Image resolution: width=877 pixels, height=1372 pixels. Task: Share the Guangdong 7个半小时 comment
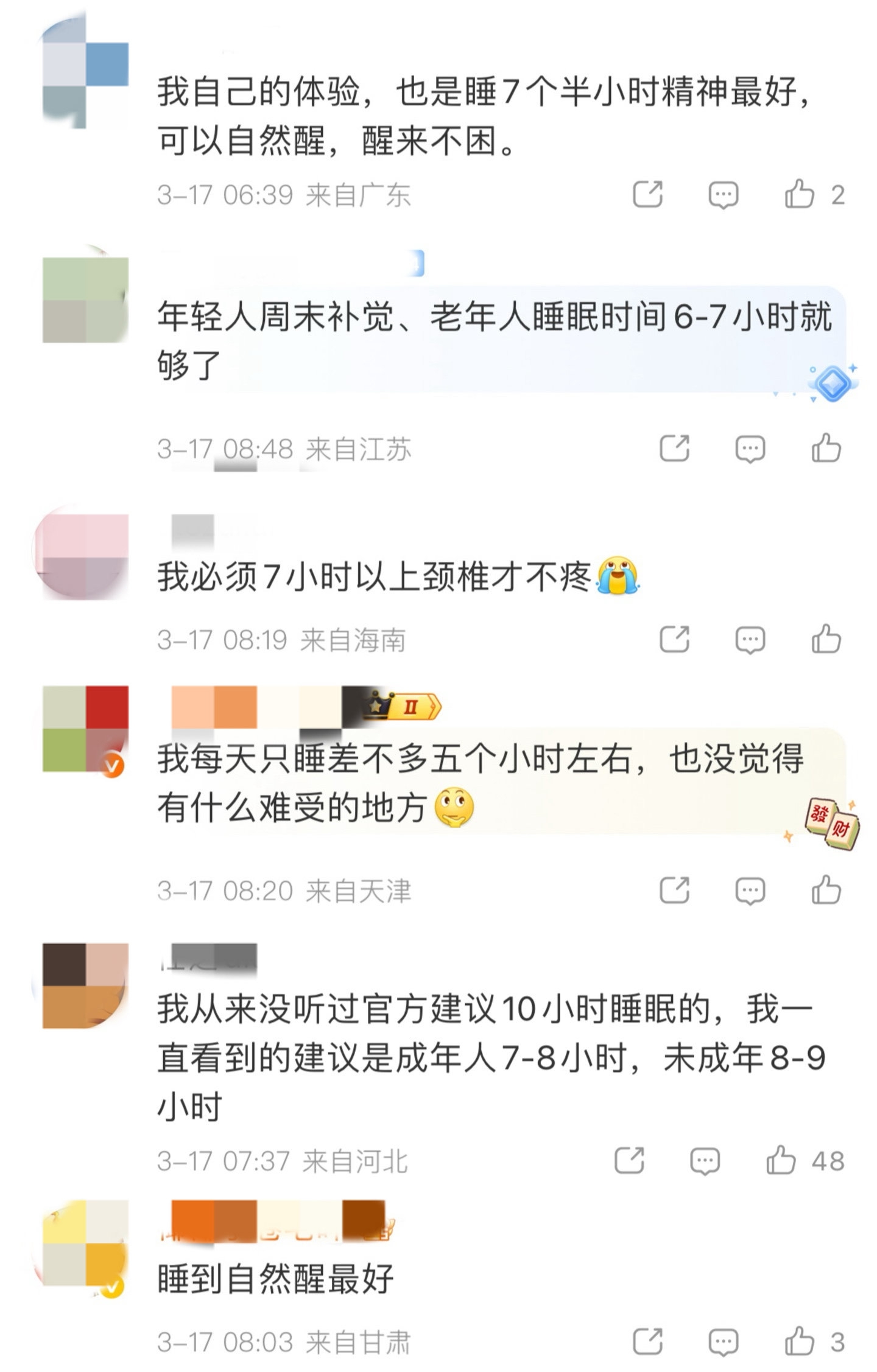click(647, 195)
